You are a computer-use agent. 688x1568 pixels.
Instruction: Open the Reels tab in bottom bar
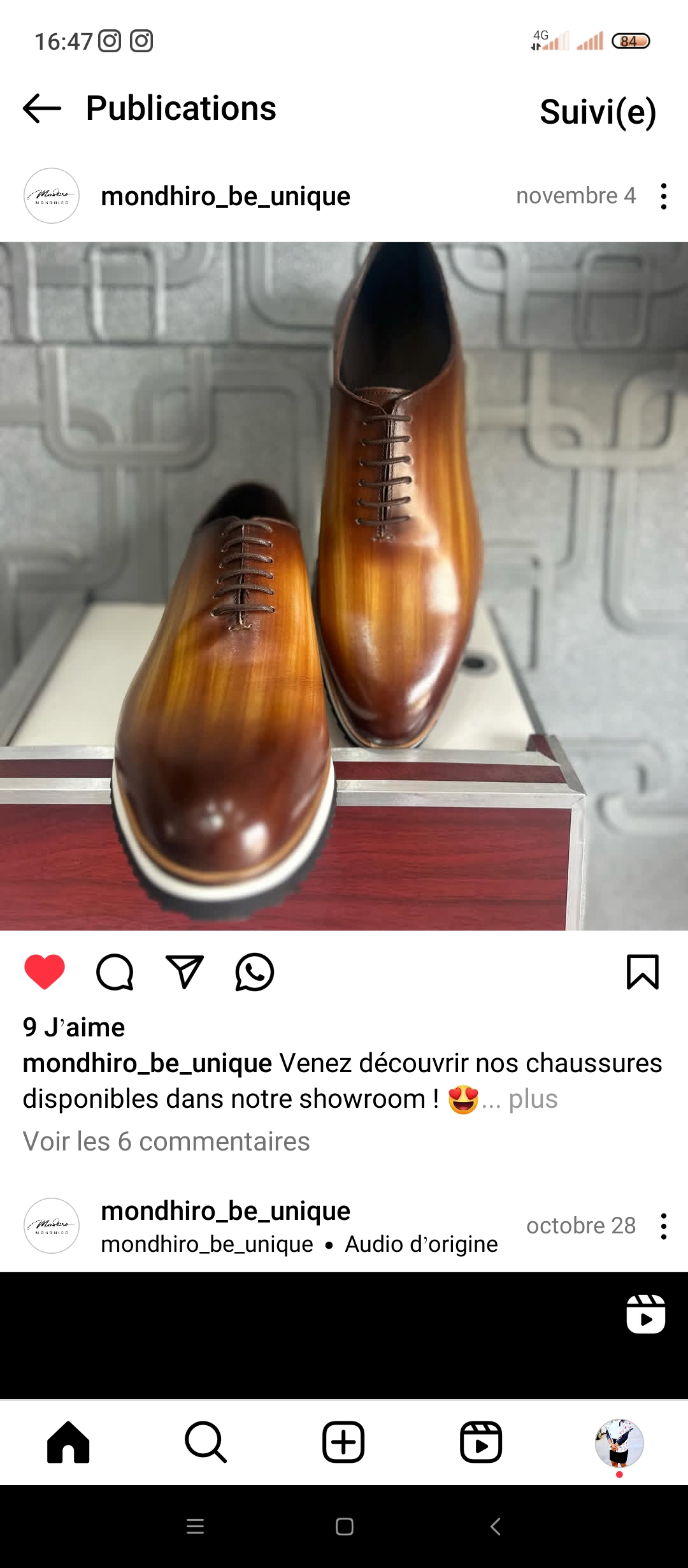pyautogui.click(x=481, y=1442)
